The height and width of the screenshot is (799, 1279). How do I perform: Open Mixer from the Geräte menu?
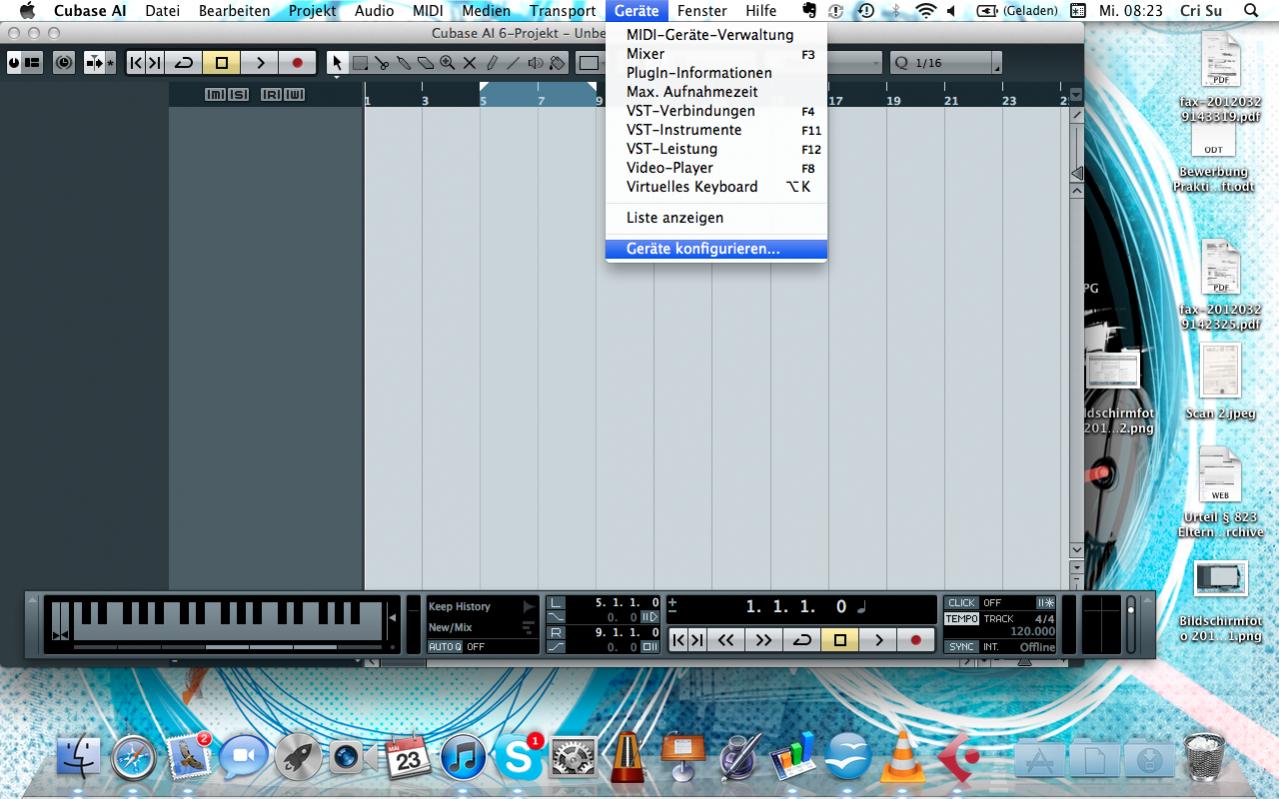pos(716,54)
